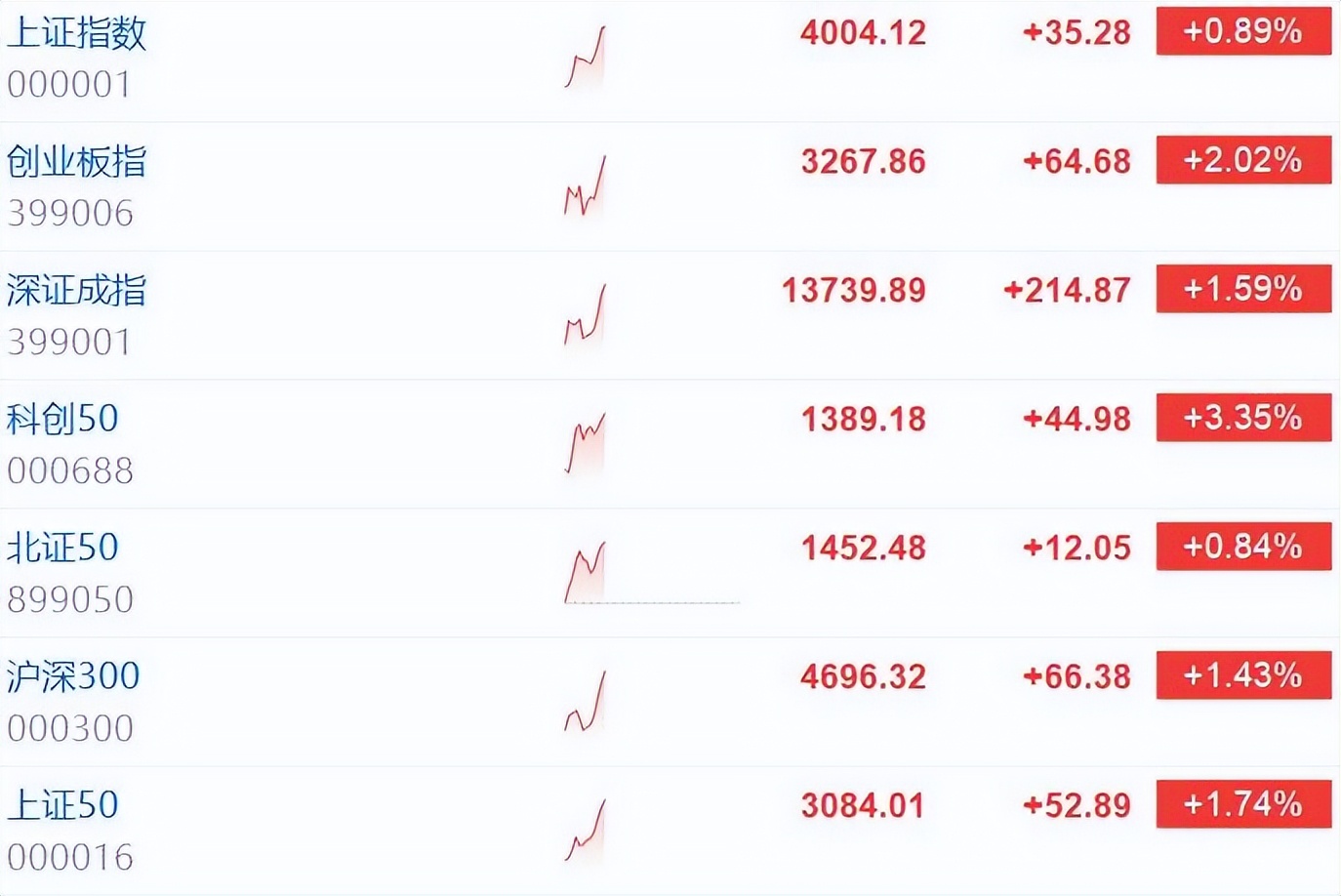
Task: Open the 北证50 index link
Action: pyautogui.click(x=62, y=549)
